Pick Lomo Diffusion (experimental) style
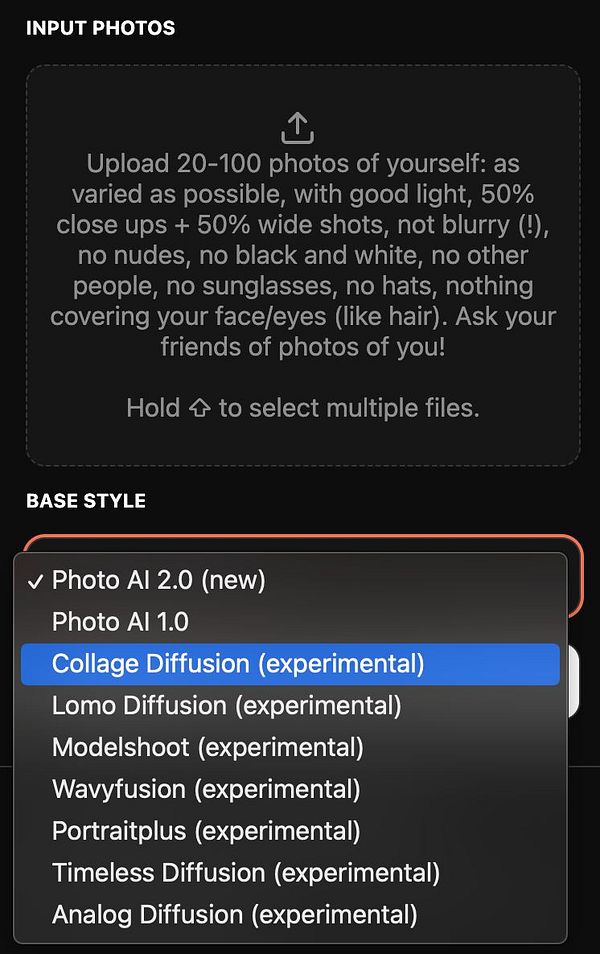The image size is (600, 954). tap(226, 706)
